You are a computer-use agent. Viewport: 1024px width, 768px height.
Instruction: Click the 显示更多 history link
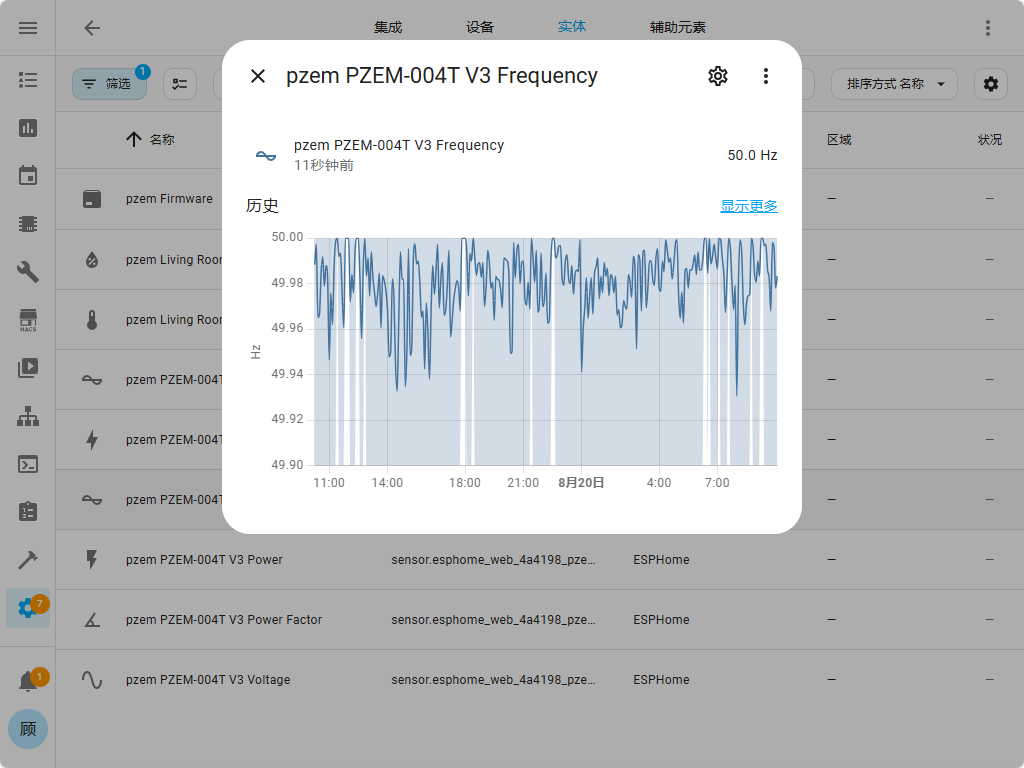point(748,206)
